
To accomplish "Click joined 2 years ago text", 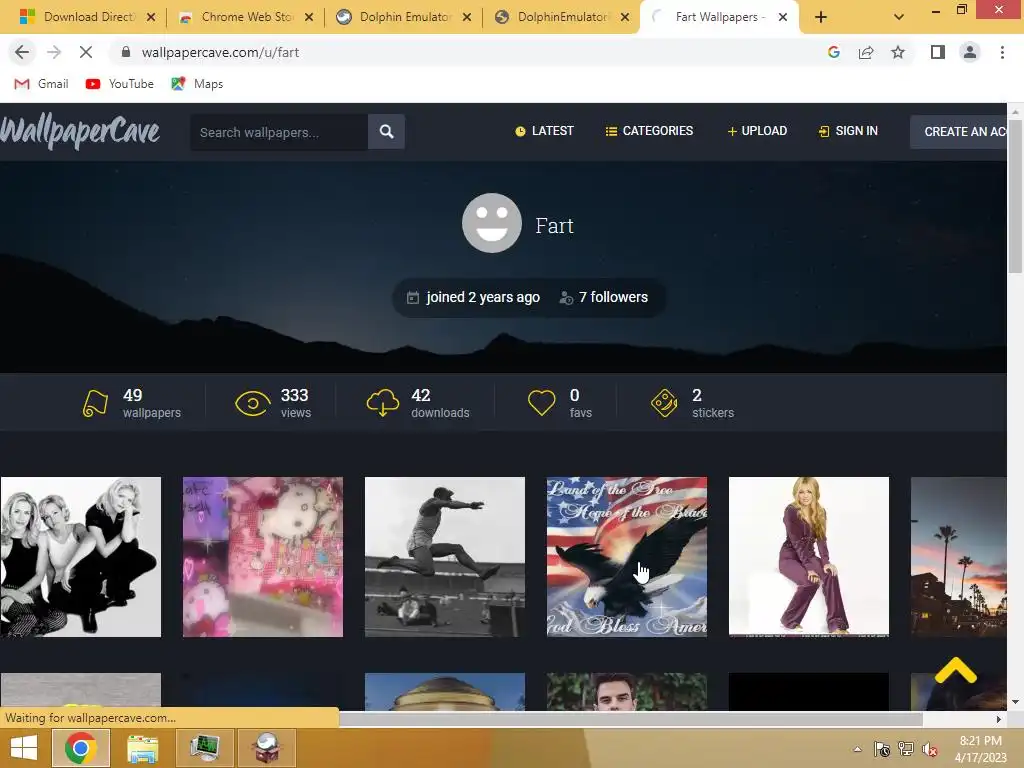I will (483, 297).
